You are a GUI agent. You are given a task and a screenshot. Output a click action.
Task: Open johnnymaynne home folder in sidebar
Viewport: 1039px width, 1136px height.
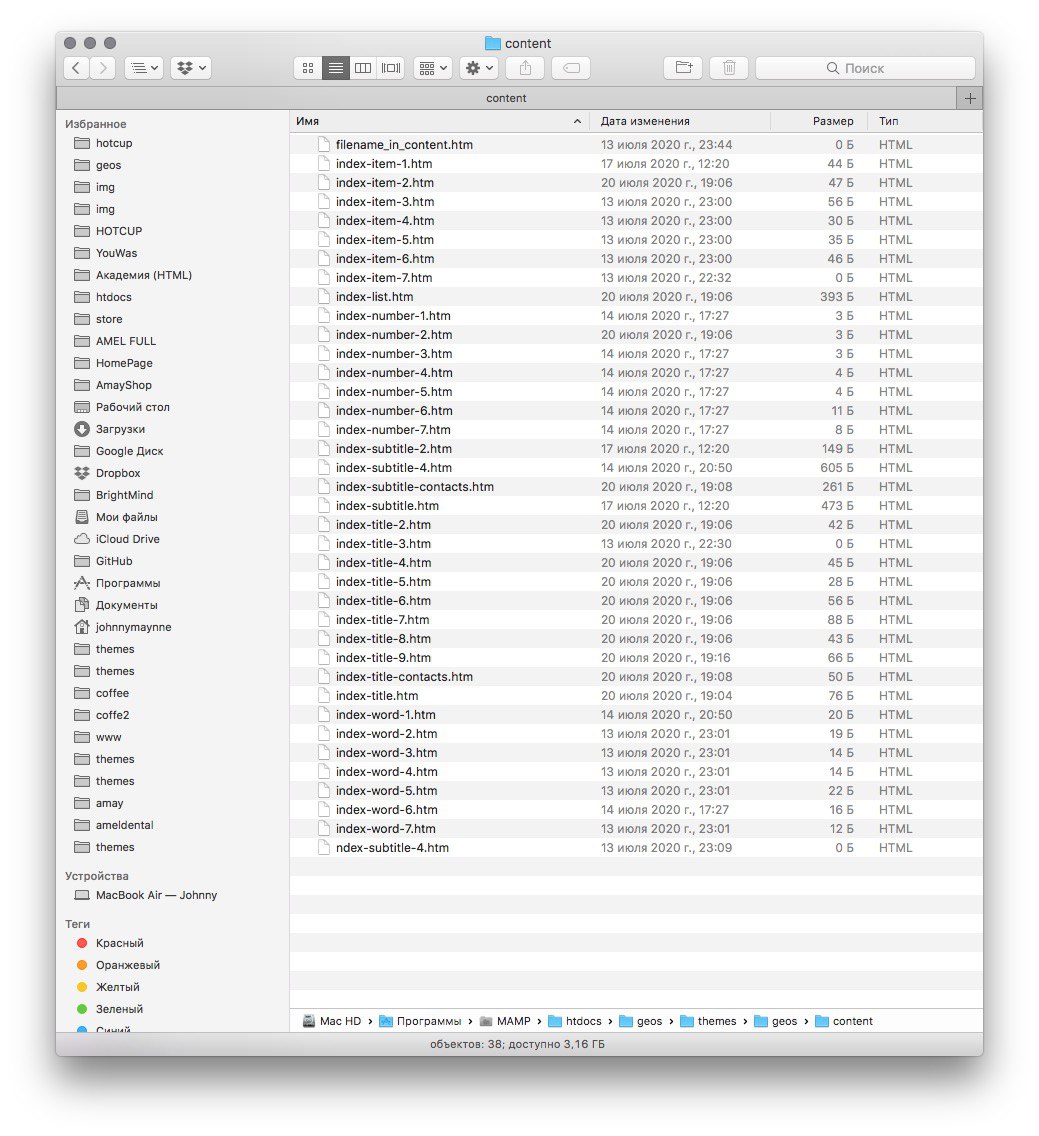(133, 627)
